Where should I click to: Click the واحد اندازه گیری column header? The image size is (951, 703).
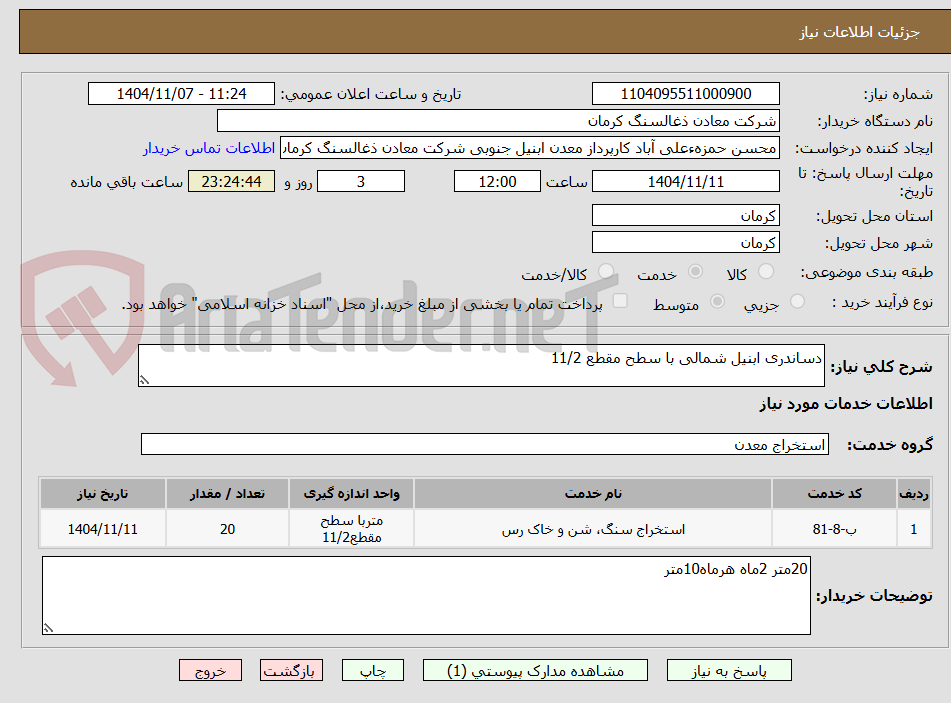[x=351, y=494]
